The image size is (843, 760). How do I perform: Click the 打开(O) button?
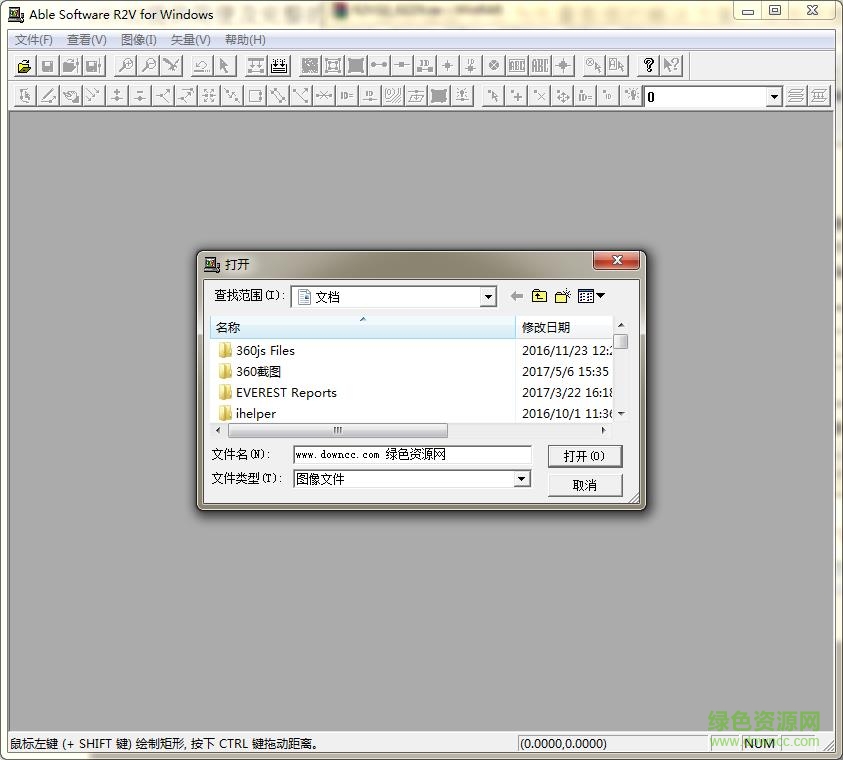pyautogui.click(x=585, y=456)
